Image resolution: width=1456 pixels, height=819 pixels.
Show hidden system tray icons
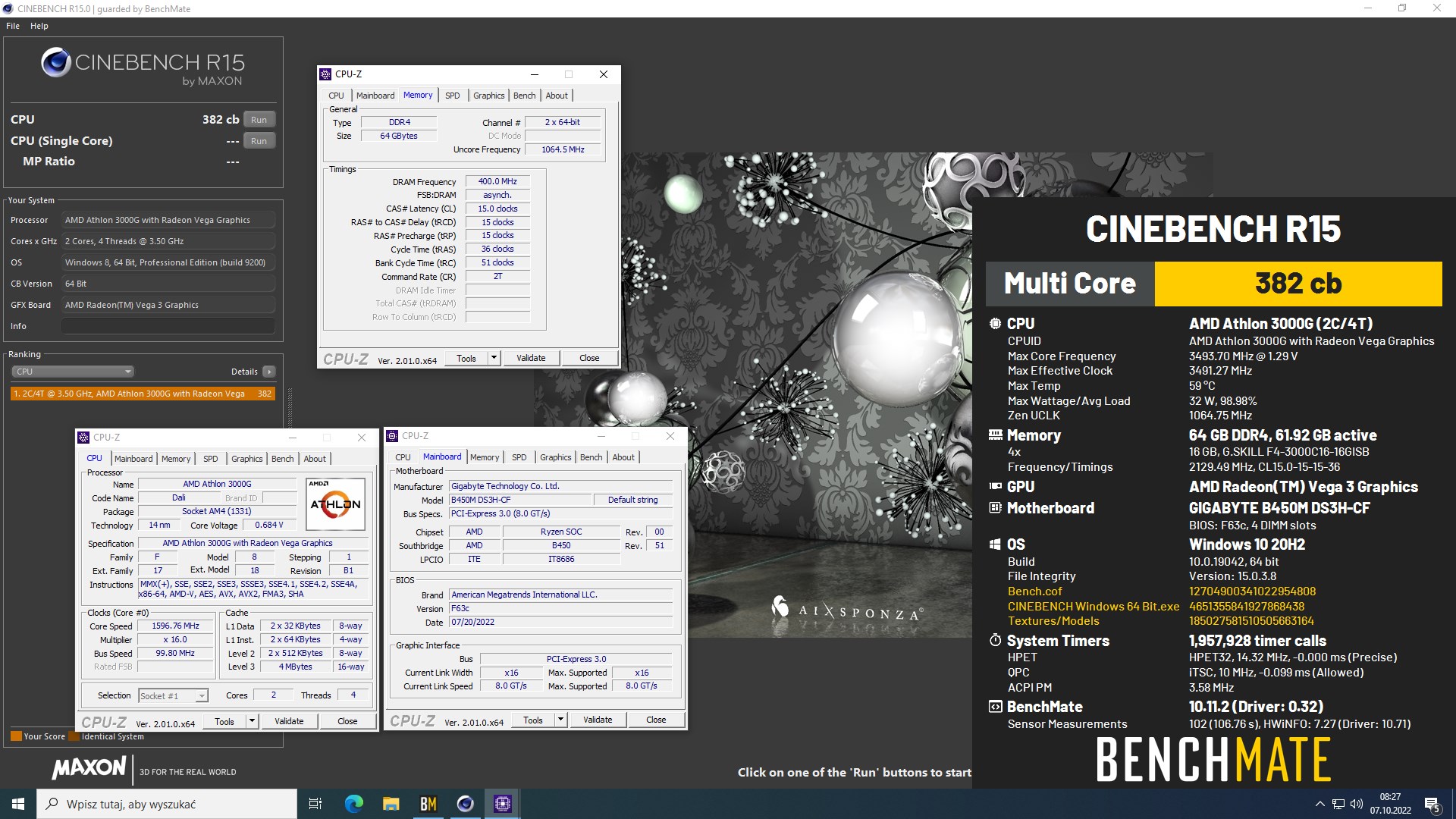pyautogui.click(x=1319, y=804)
